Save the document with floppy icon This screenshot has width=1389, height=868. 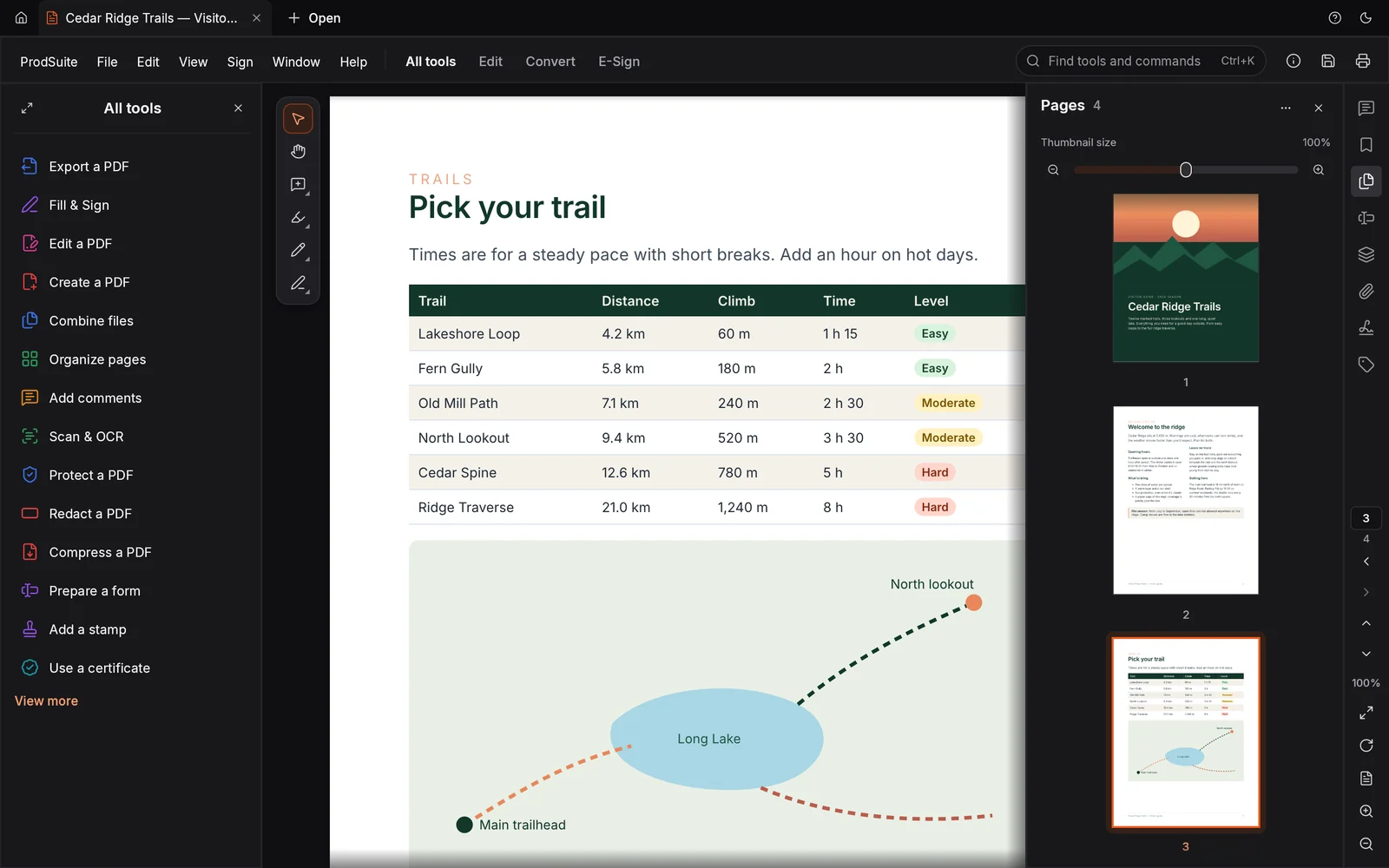click(1328, 61)
